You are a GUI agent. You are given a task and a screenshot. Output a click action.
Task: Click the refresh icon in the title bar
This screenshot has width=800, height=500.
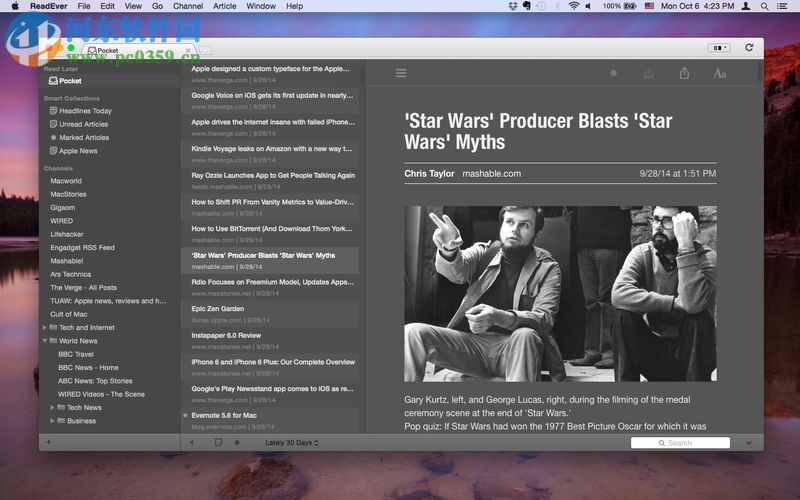click(x=749, y=47)
